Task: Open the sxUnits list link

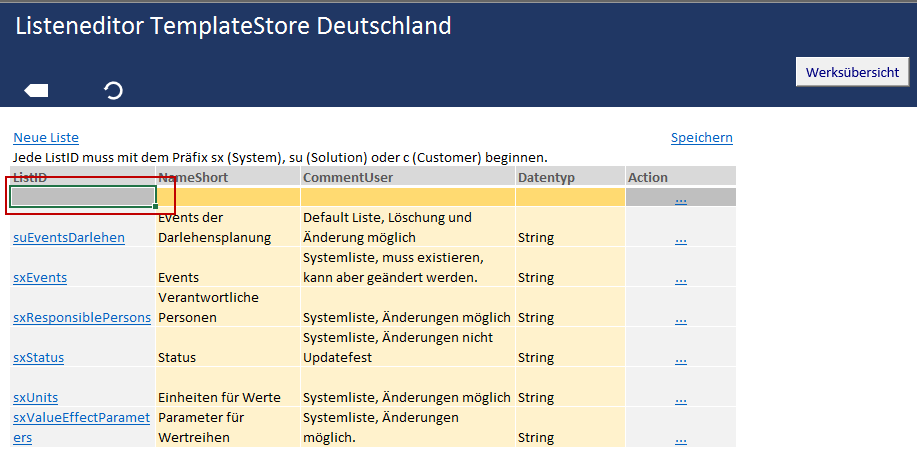Action: [x=36, y=398]
